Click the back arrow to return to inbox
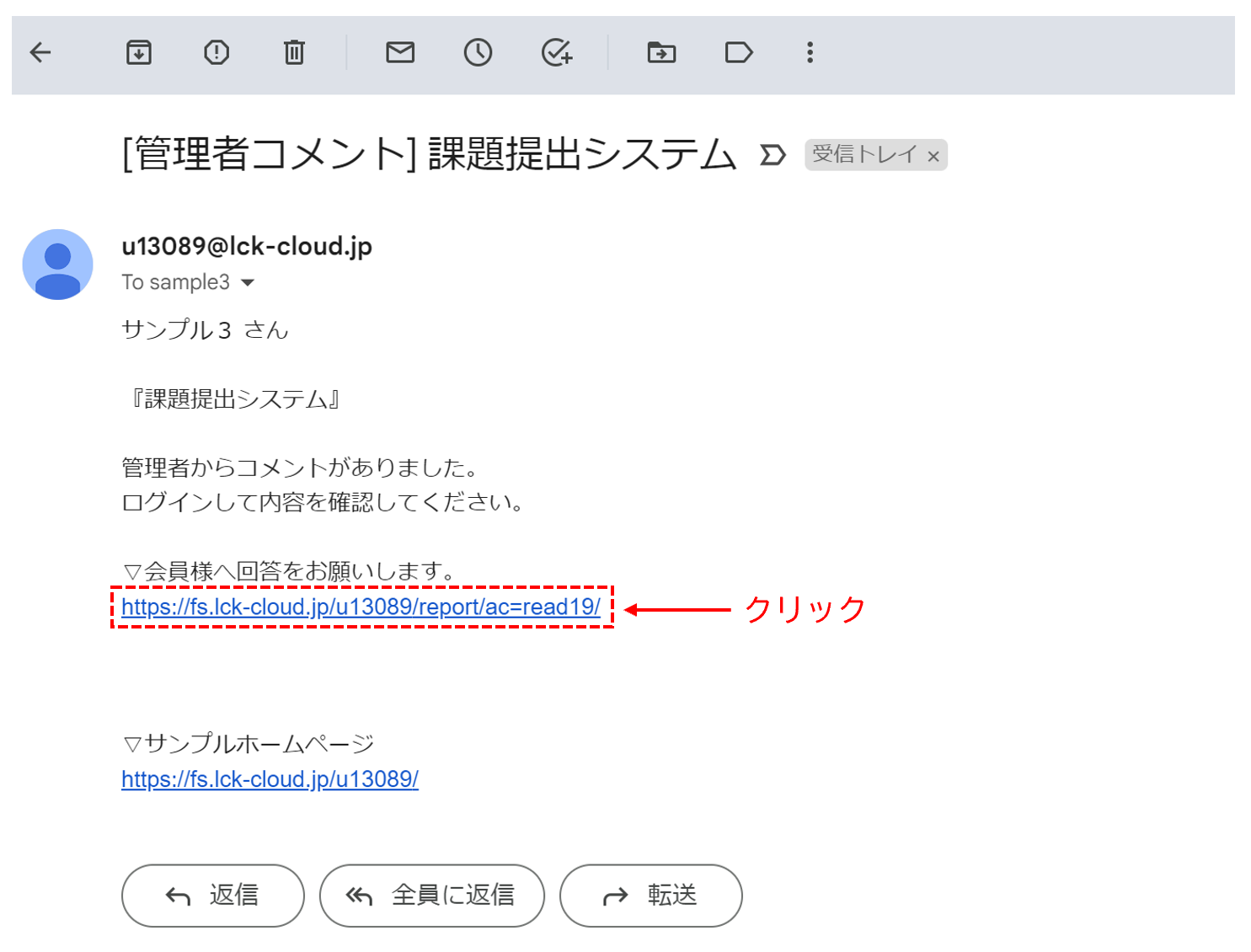 [x=40, y=52]
